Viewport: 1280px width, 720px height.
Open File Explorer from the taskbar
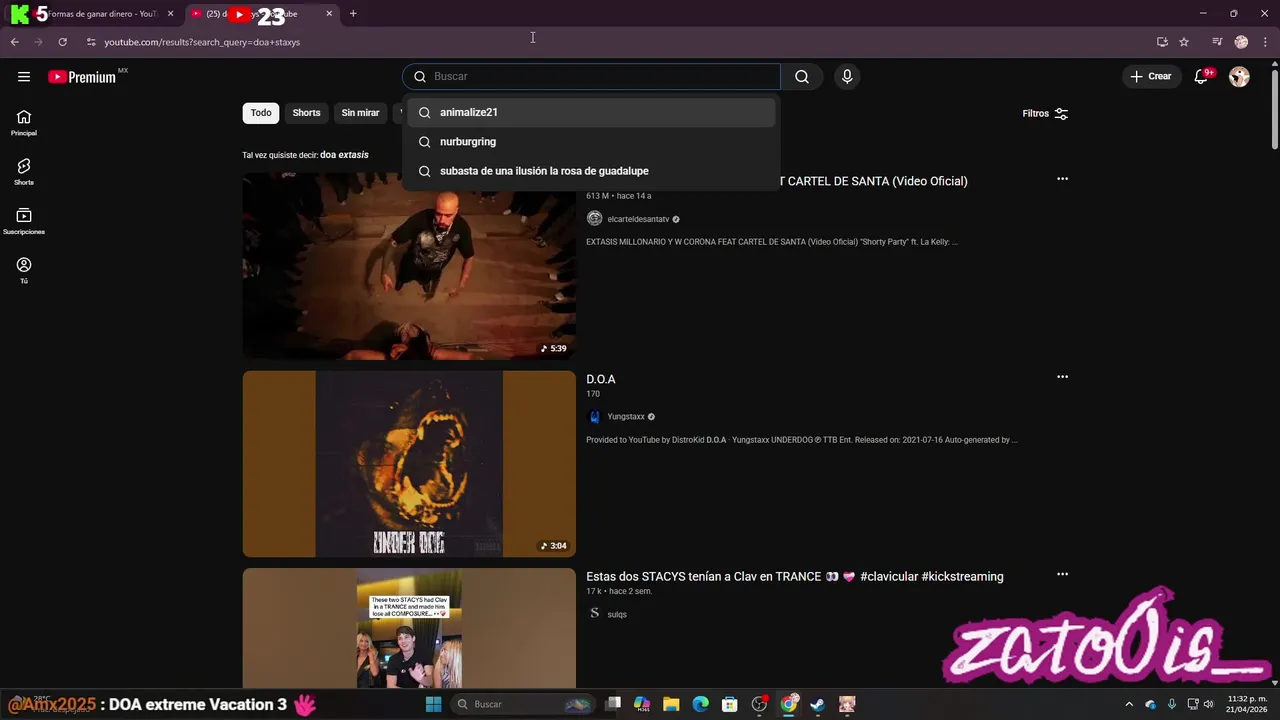[671, 704]
